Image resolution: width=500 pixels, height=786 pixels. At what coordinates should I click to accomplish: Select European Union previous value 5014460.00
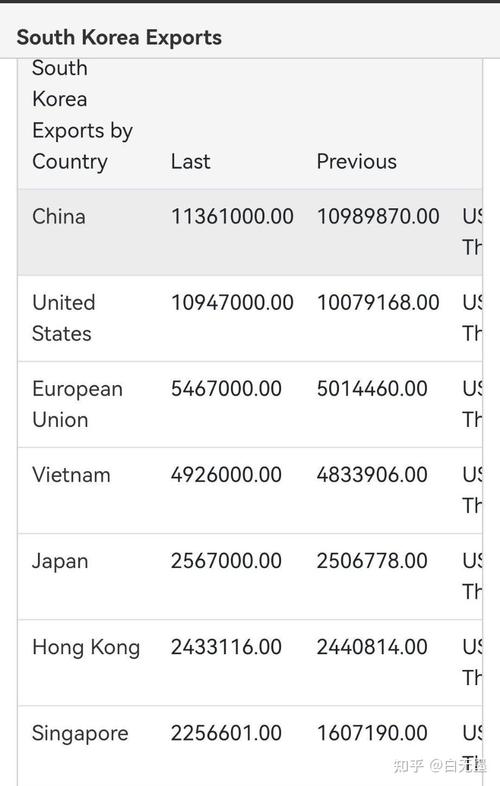point(372,388)
